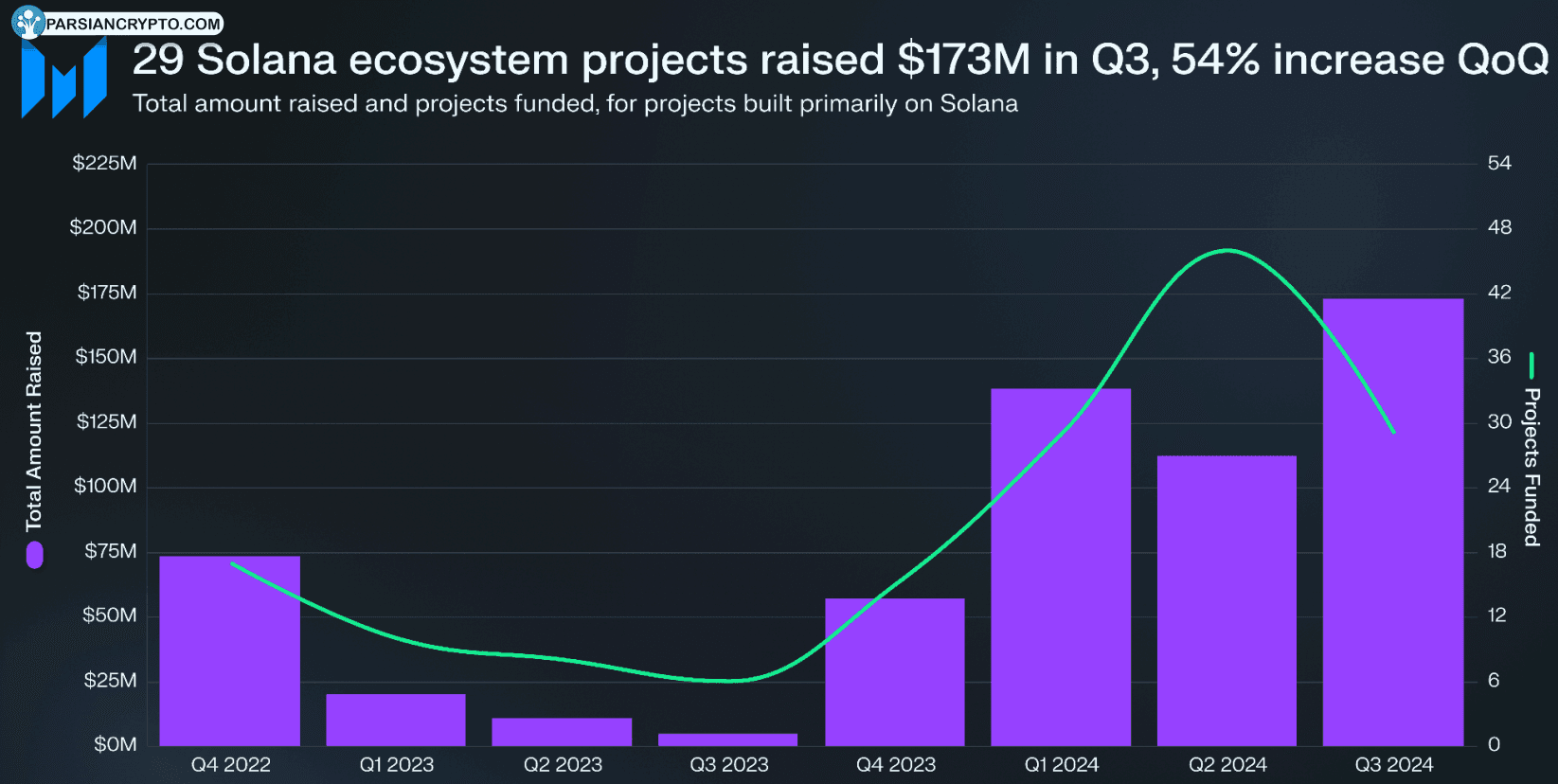Click the $100M axis label
This screenshot has height=784, width=1558.
point(106,486)
